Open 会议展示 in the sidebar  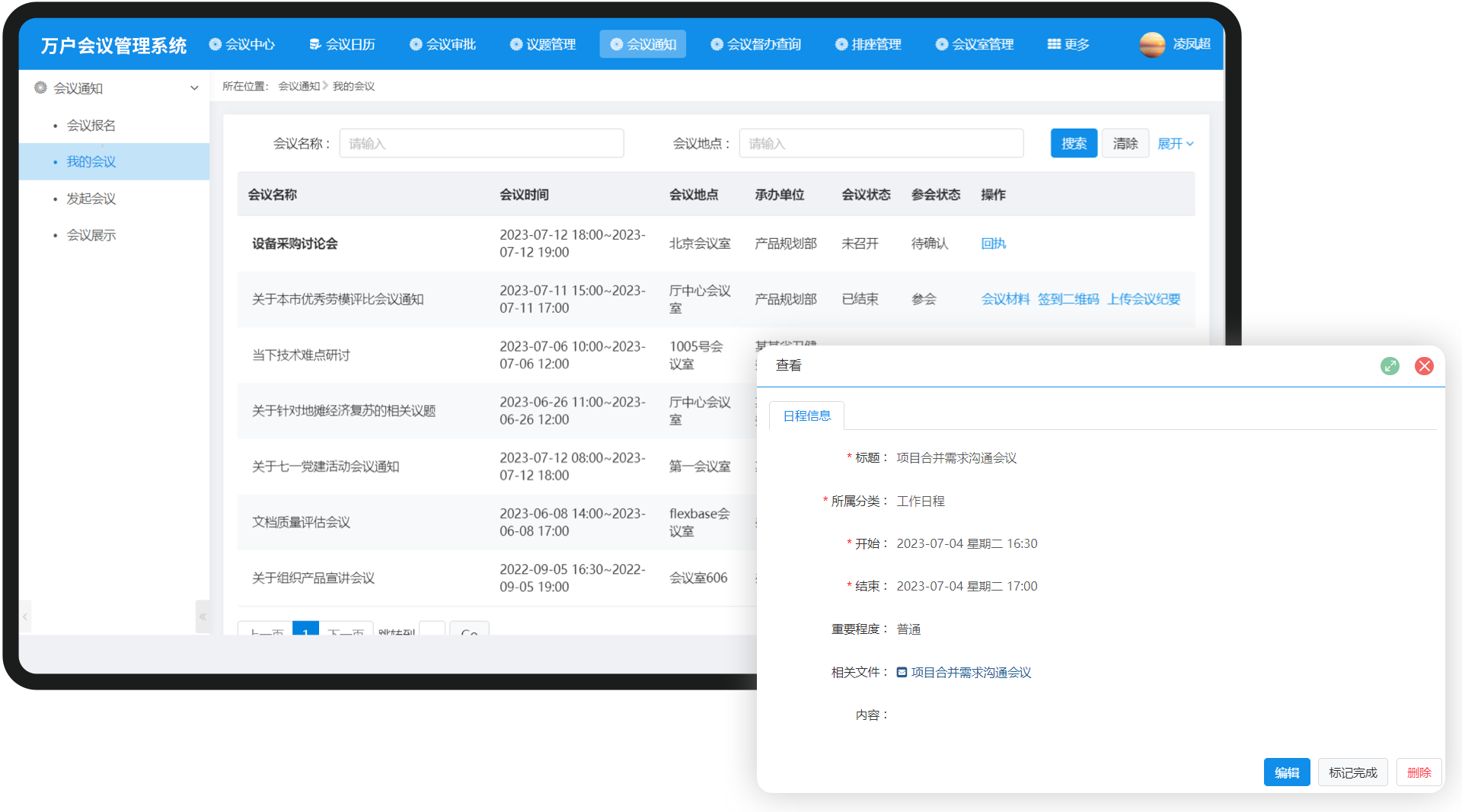point(91,235)
